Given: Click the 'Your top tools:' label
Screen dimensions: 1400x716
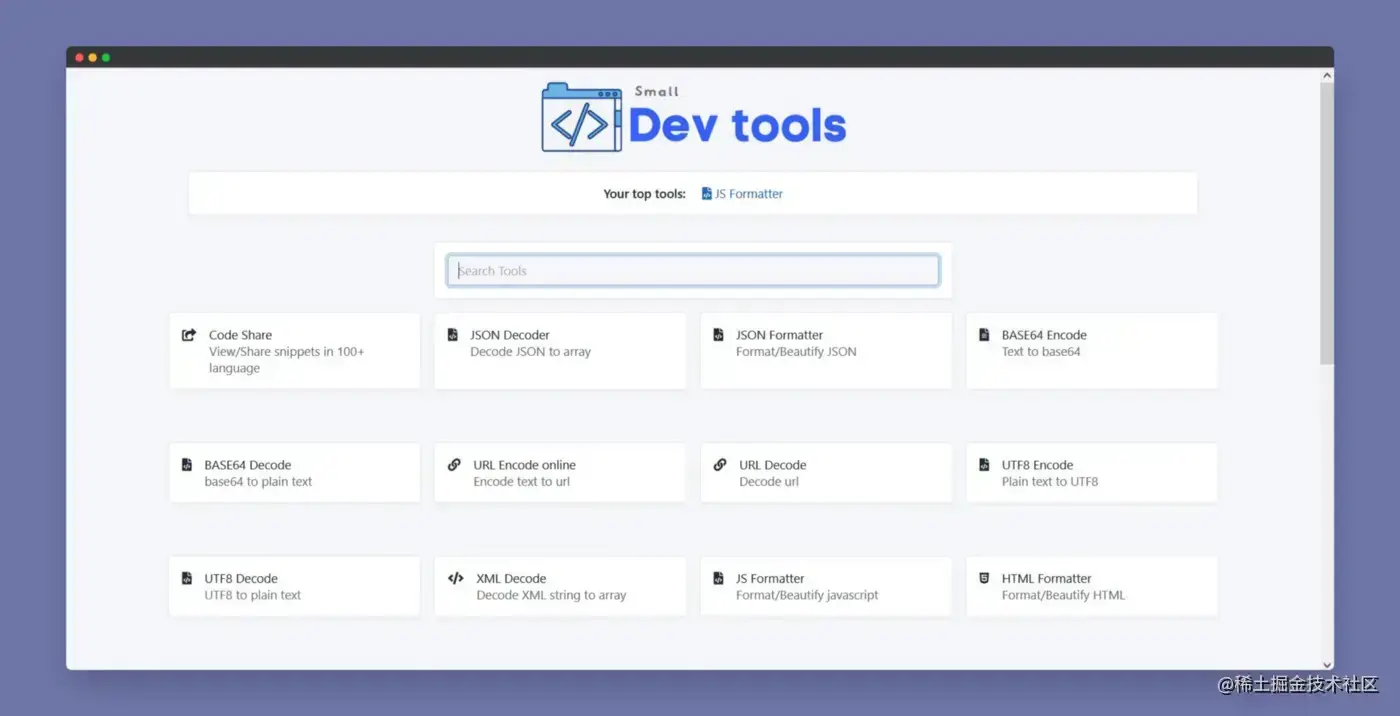Looking at the screenshot, I should (644, 194).
